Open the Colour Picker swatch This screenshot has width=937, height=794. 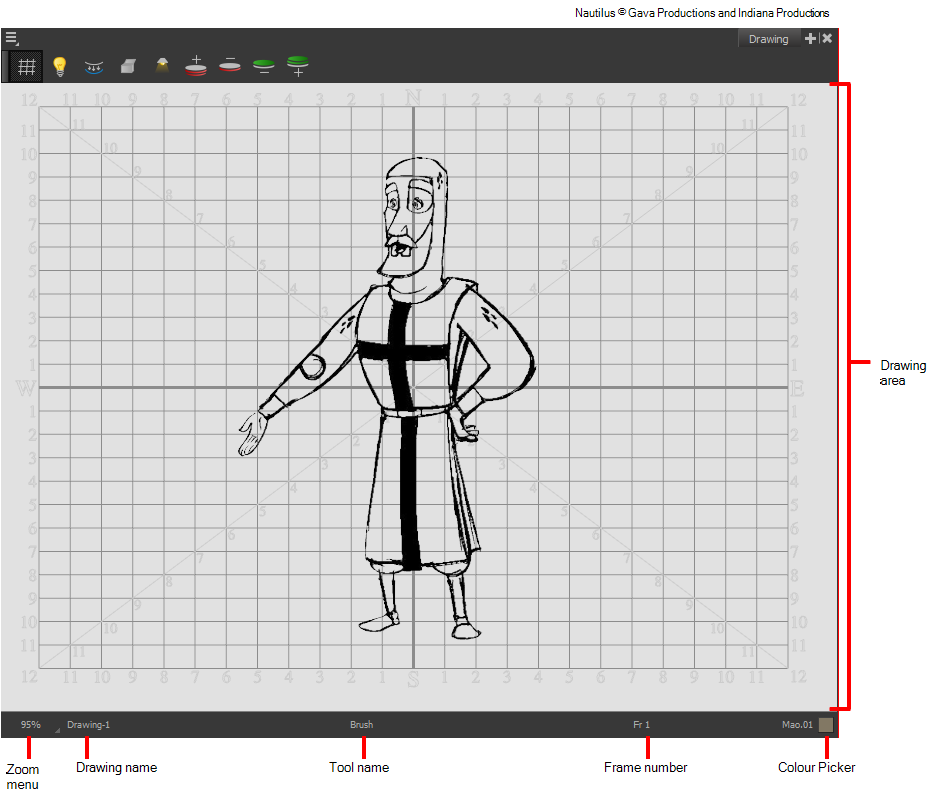826,725
